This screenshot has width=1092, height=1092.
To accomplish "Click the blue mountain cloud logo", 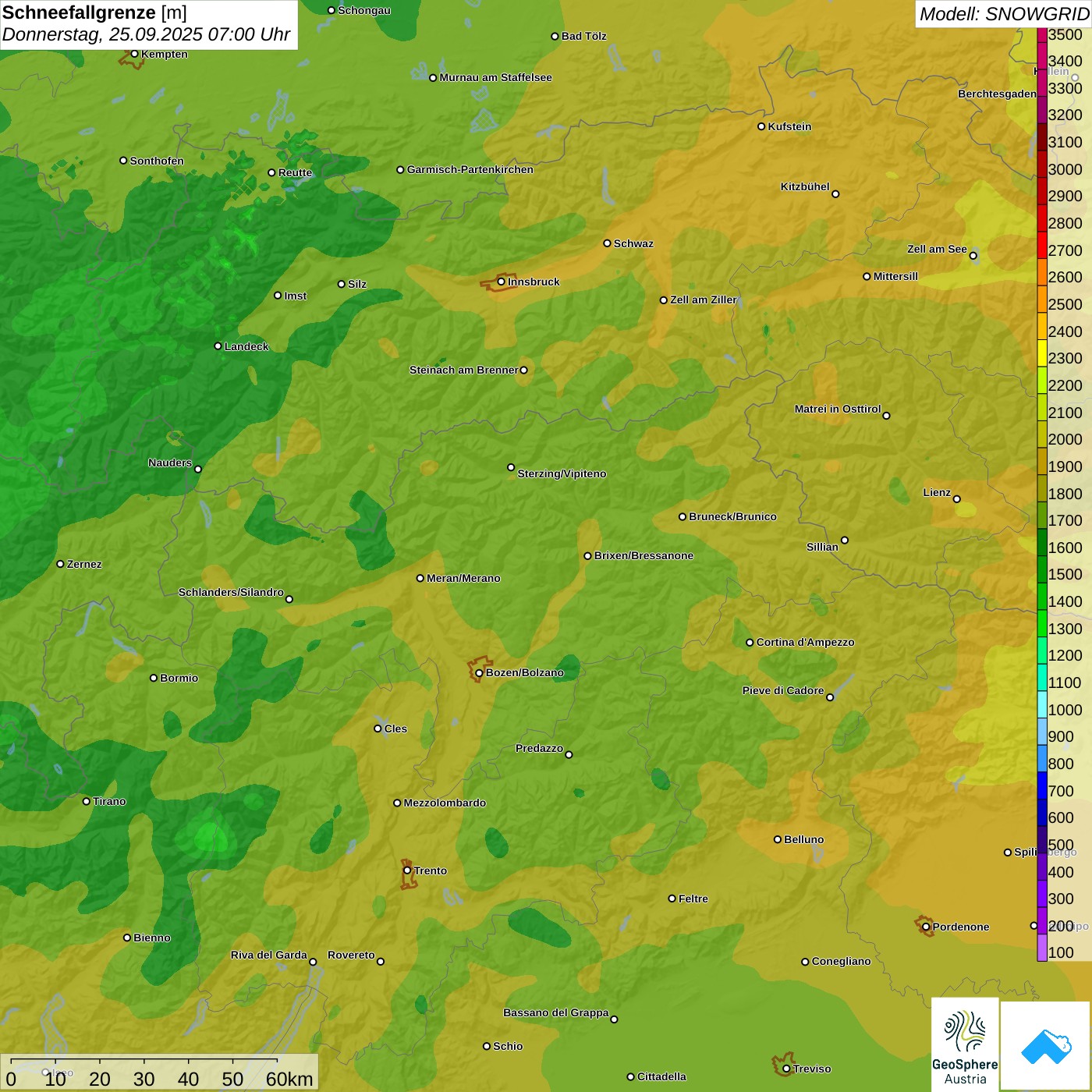I will click(1045, 1046).
